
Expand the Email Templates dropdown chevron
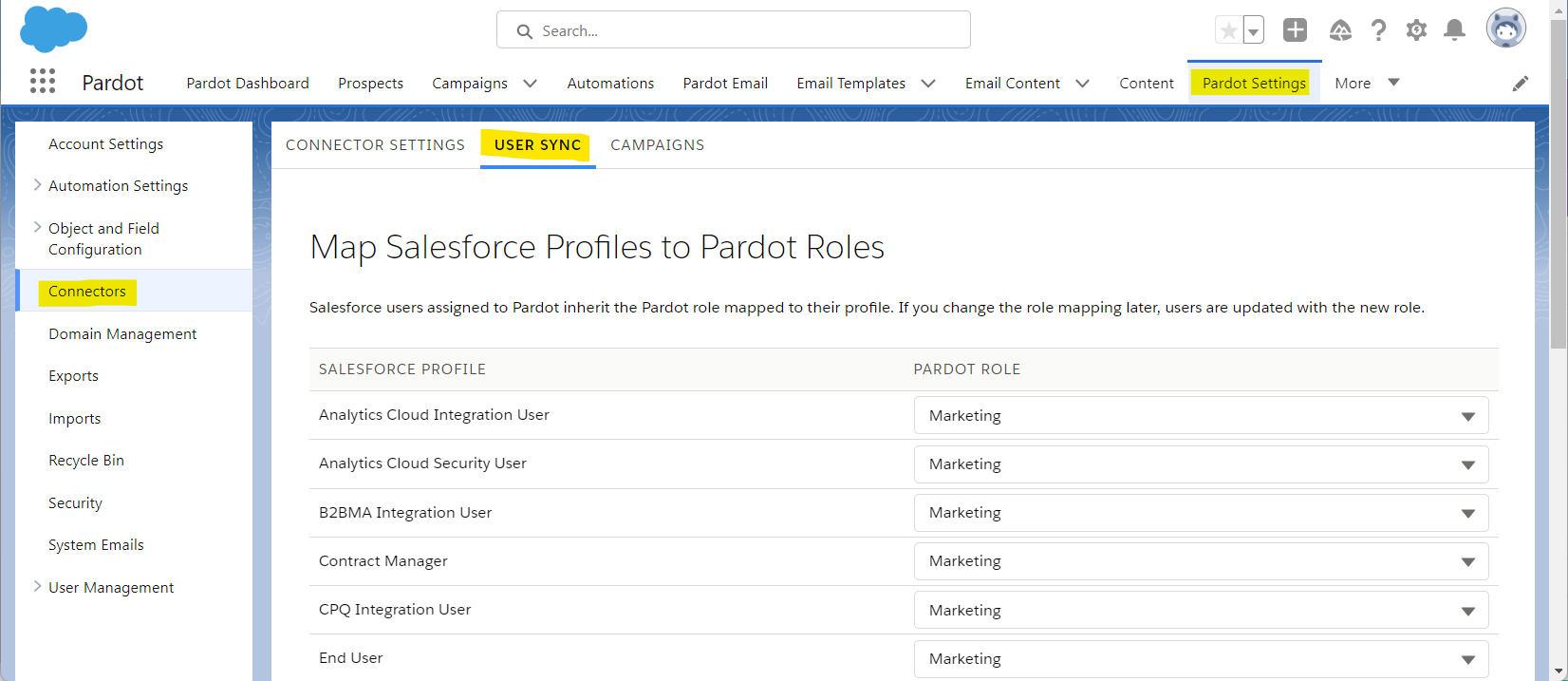pyautogui.click(x=928, y=84)
